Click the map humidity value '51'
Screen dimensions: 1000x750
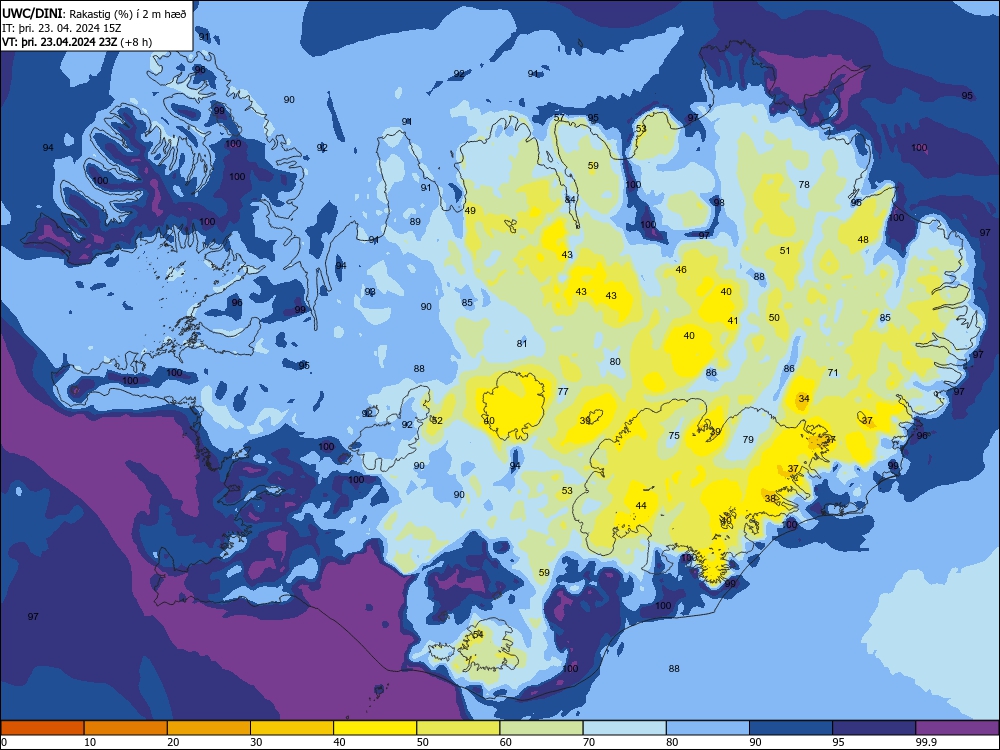[784, 251]
